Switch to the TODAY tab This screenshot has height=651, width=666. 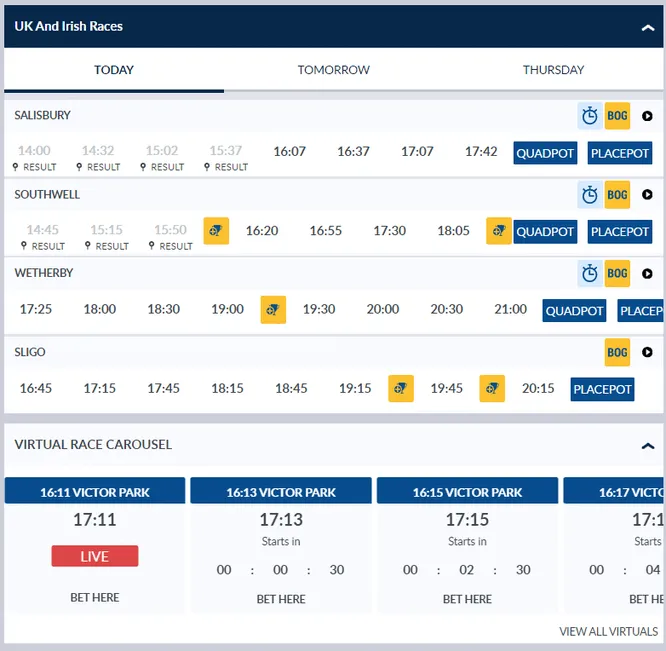point(114,70)
